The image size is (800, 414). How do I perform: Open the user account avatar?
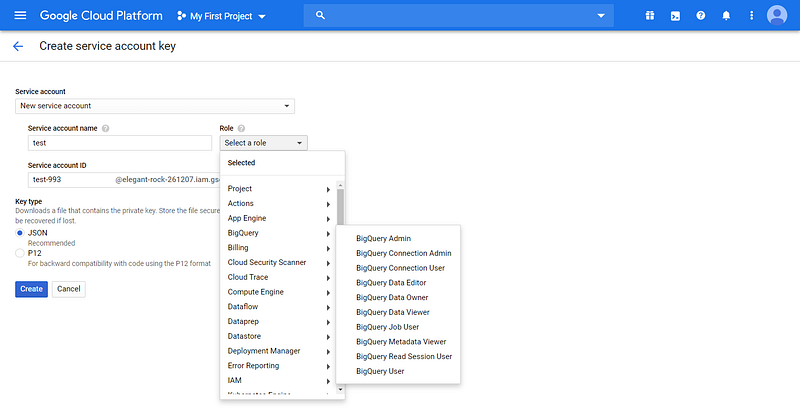pos(777,15)
